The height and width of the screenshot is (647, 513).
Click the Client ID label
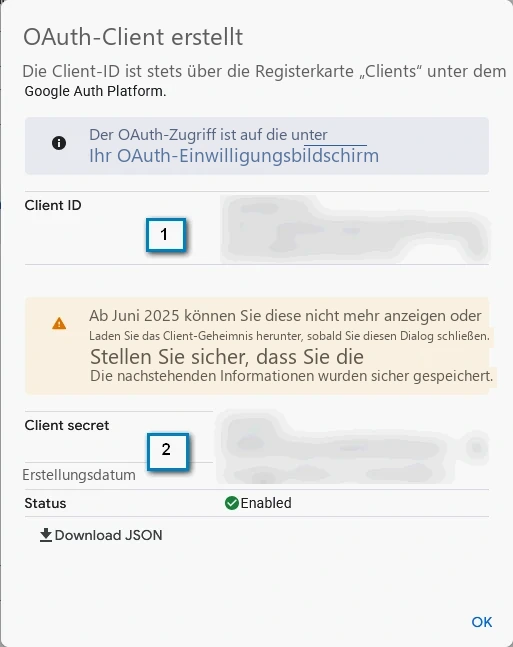(53, 205)
